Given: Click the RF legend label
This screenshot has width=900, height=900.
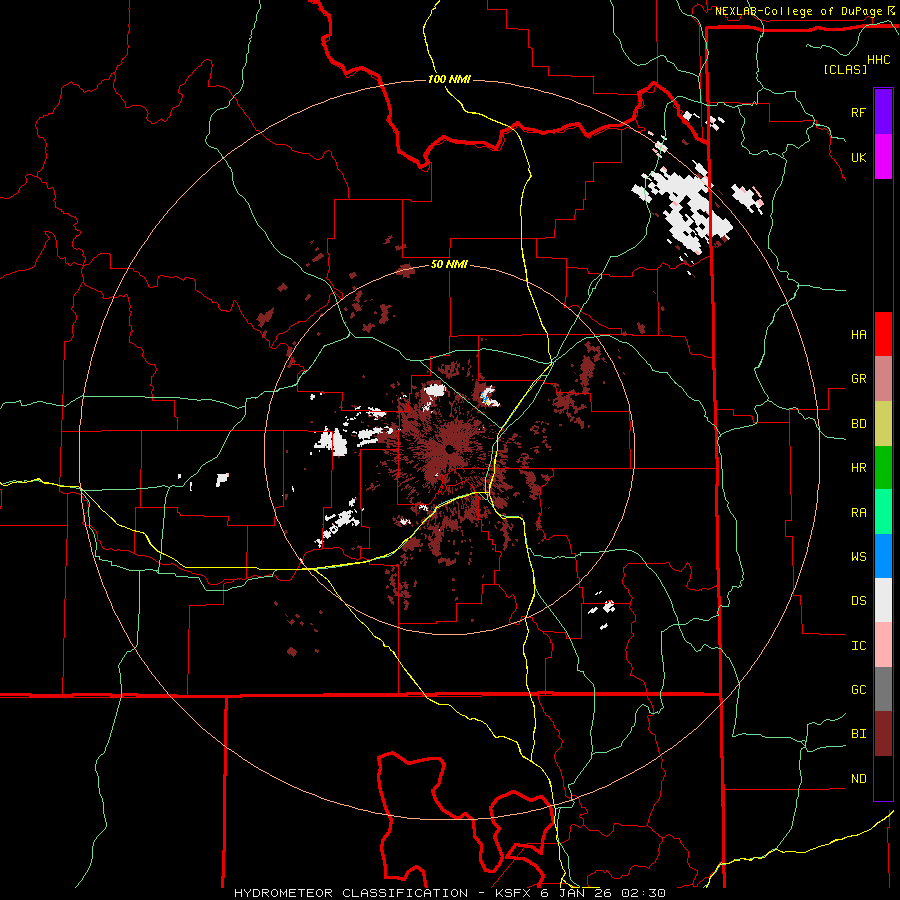Looking at the screenshot, I should point(858,112).
